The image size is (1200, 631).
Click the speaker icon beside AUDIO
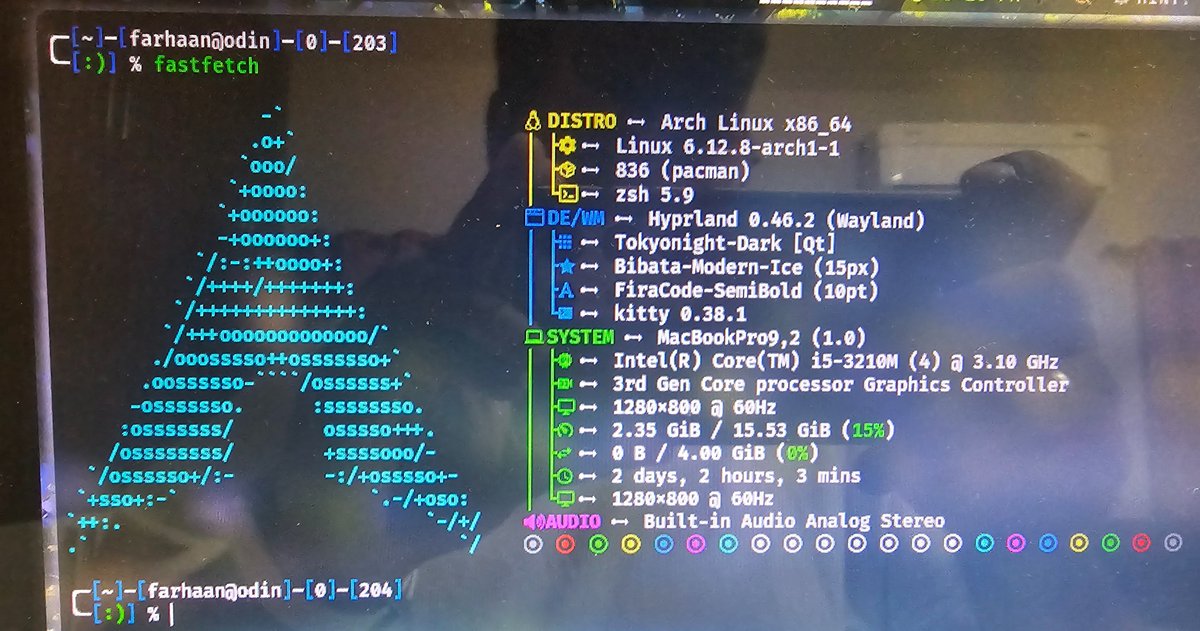533,521
